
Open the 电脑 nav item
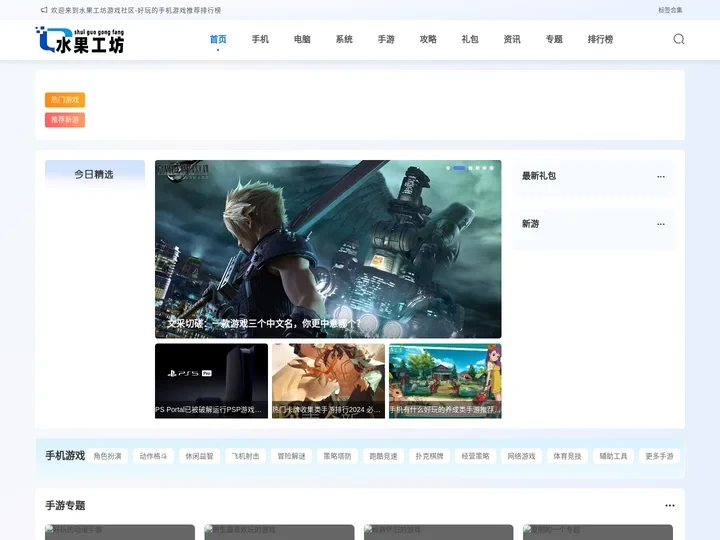(x=302, y=39)
